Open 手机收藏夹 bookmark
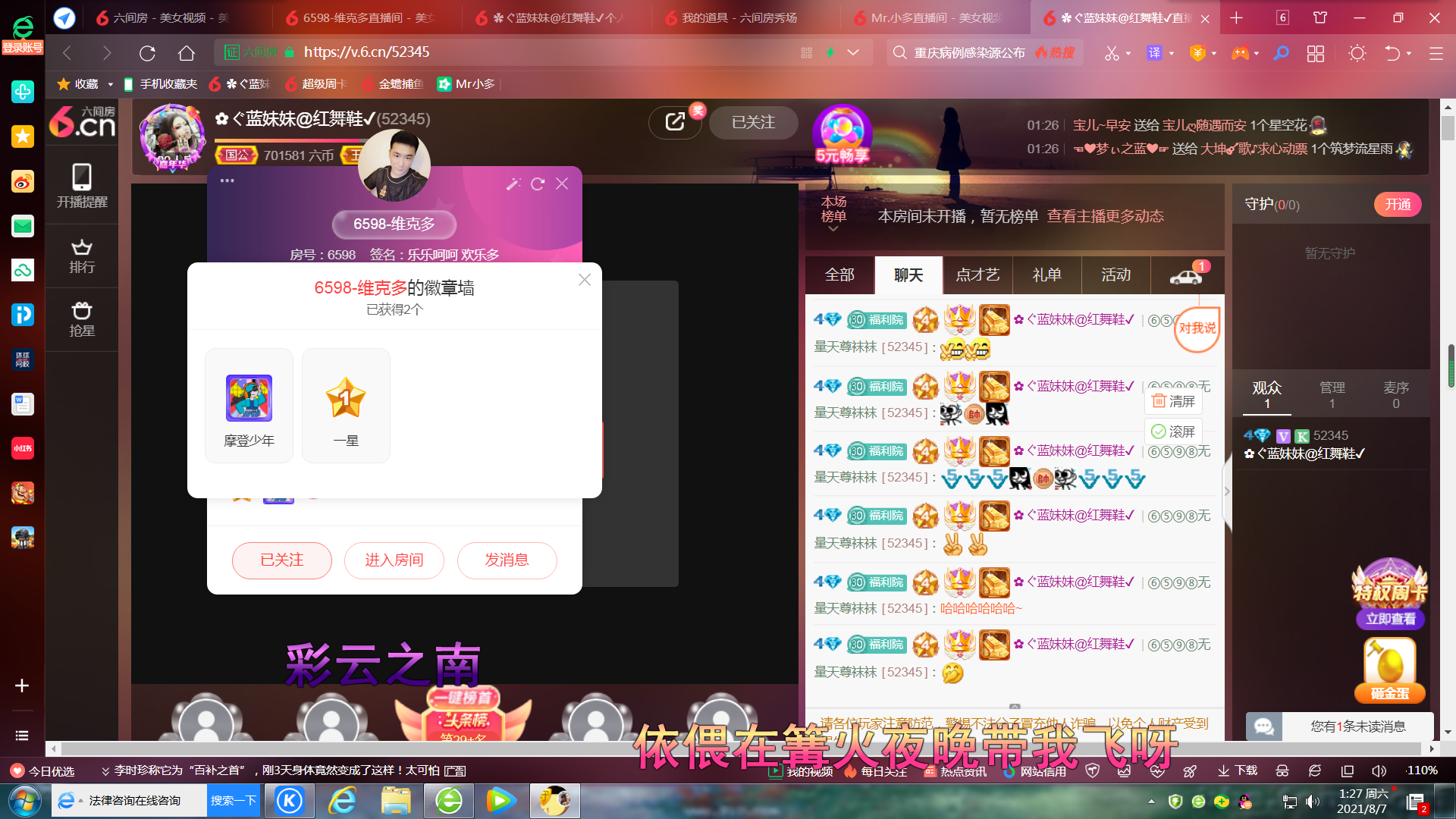The height and width of the screenshot is (819, 1456). (x=160, y=84)
